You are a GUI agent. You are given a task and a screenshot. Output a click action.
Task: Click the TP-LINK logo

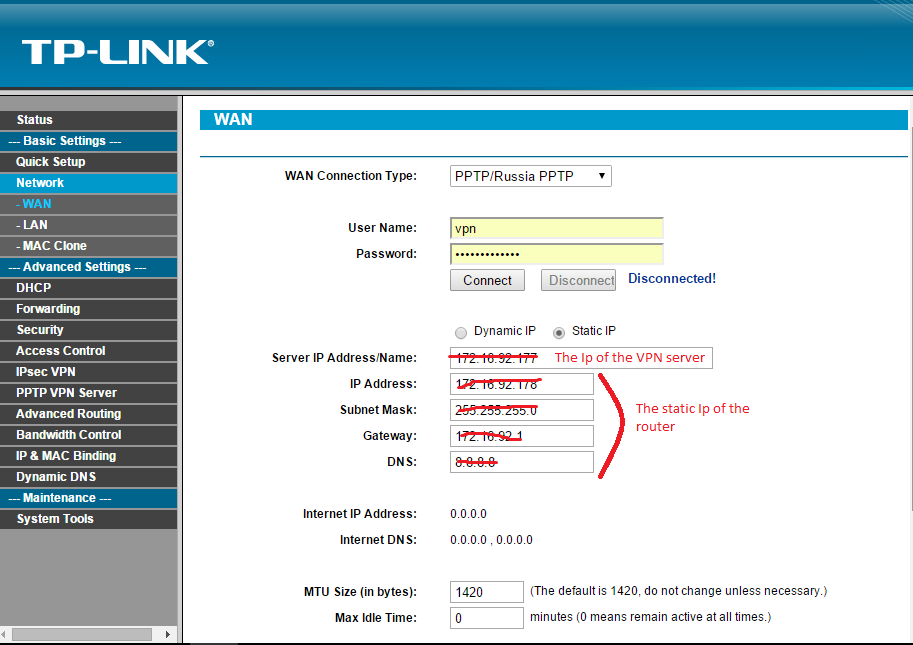point(117,52)
